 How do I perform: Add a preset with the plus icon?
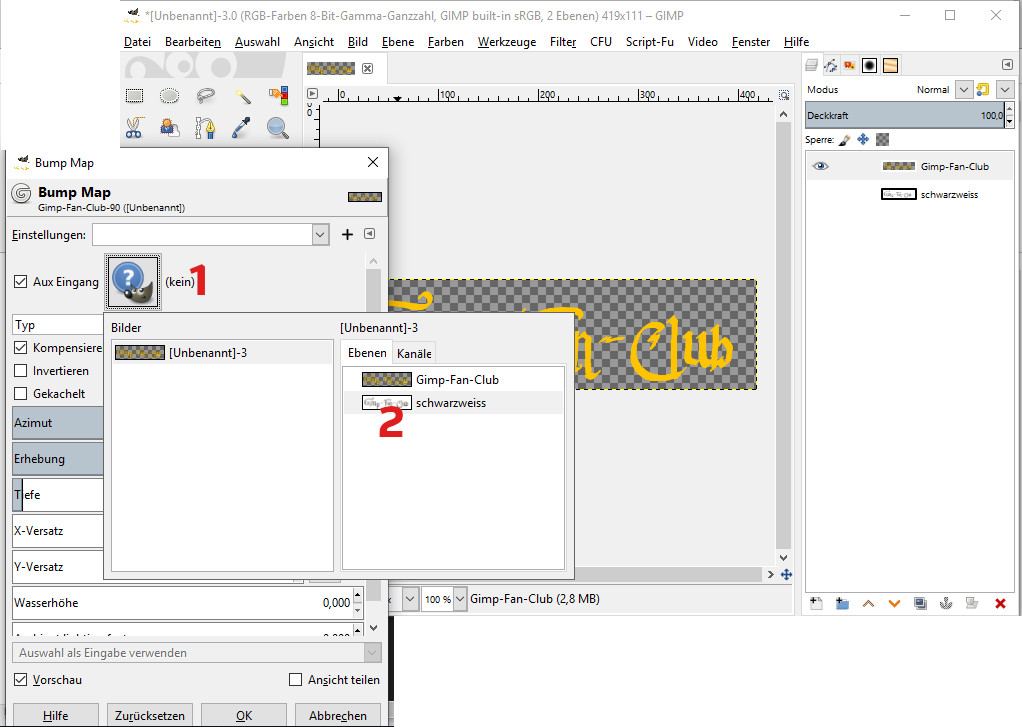click(x=347, y=234)
